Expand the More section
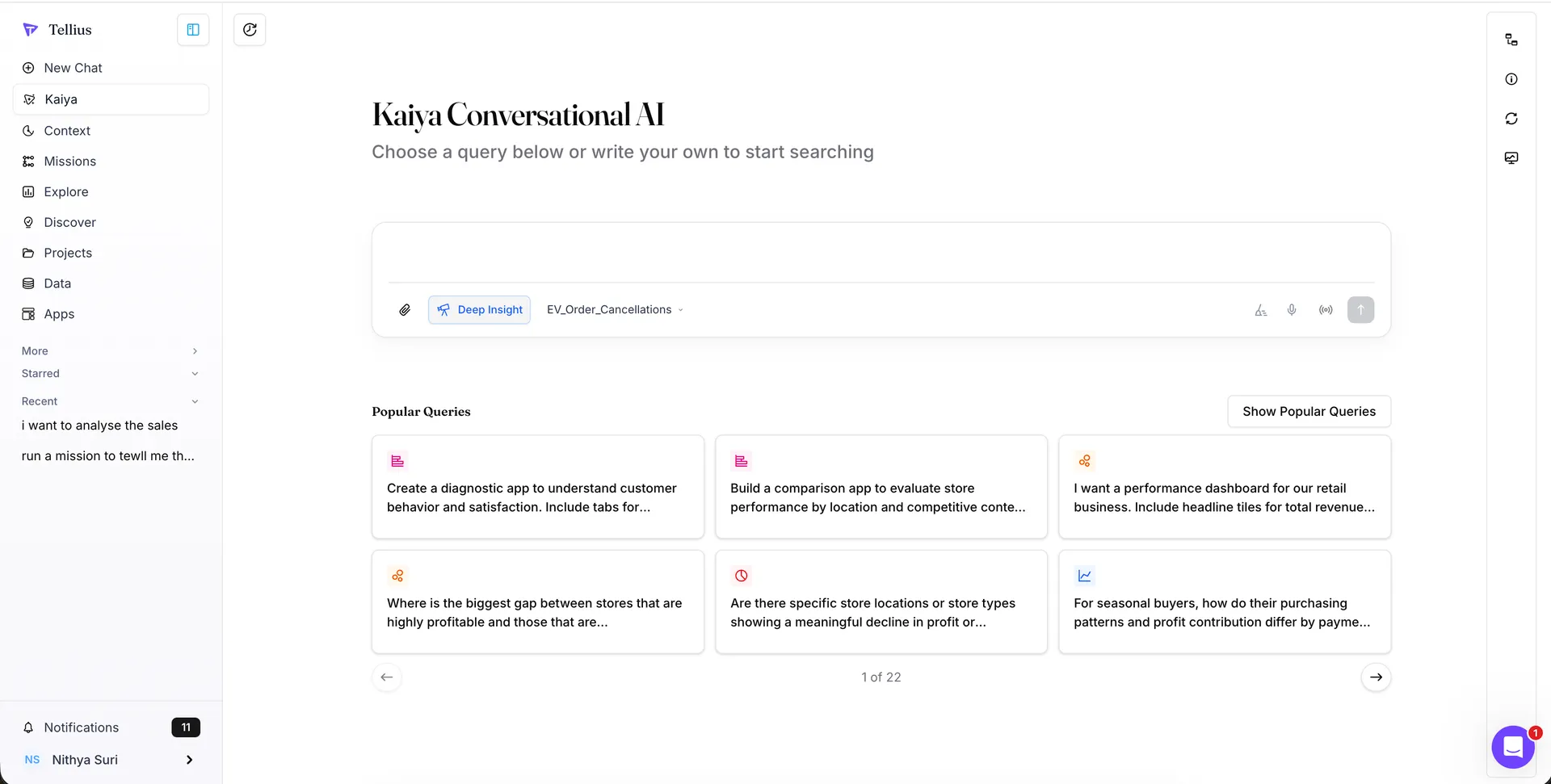Screen dimensions: 1551x784 pyautogui.click(x=111, y=351)
